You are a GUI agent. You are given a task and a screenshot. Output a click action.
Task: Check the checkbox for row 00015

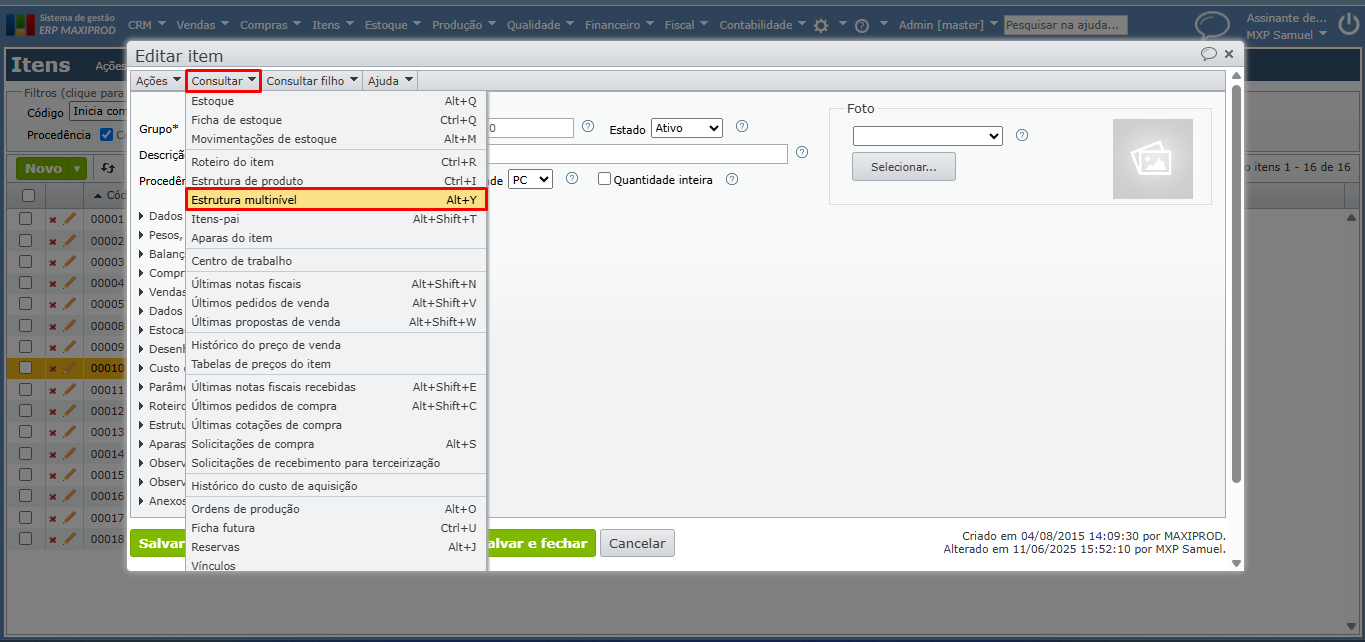pyautogui.click(x=26, y=474)
